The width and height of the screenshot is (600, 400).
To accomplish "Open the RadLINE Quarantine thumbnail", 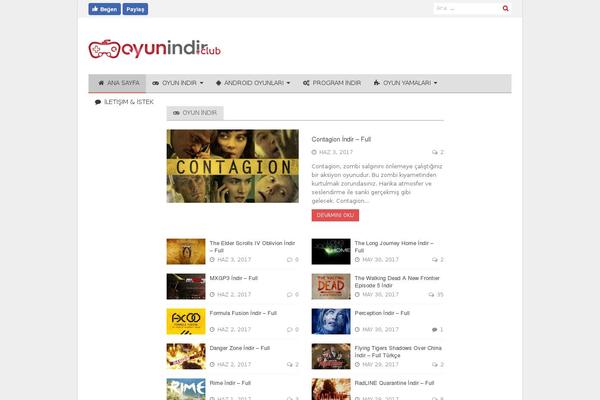I will [x=331, y=389].
